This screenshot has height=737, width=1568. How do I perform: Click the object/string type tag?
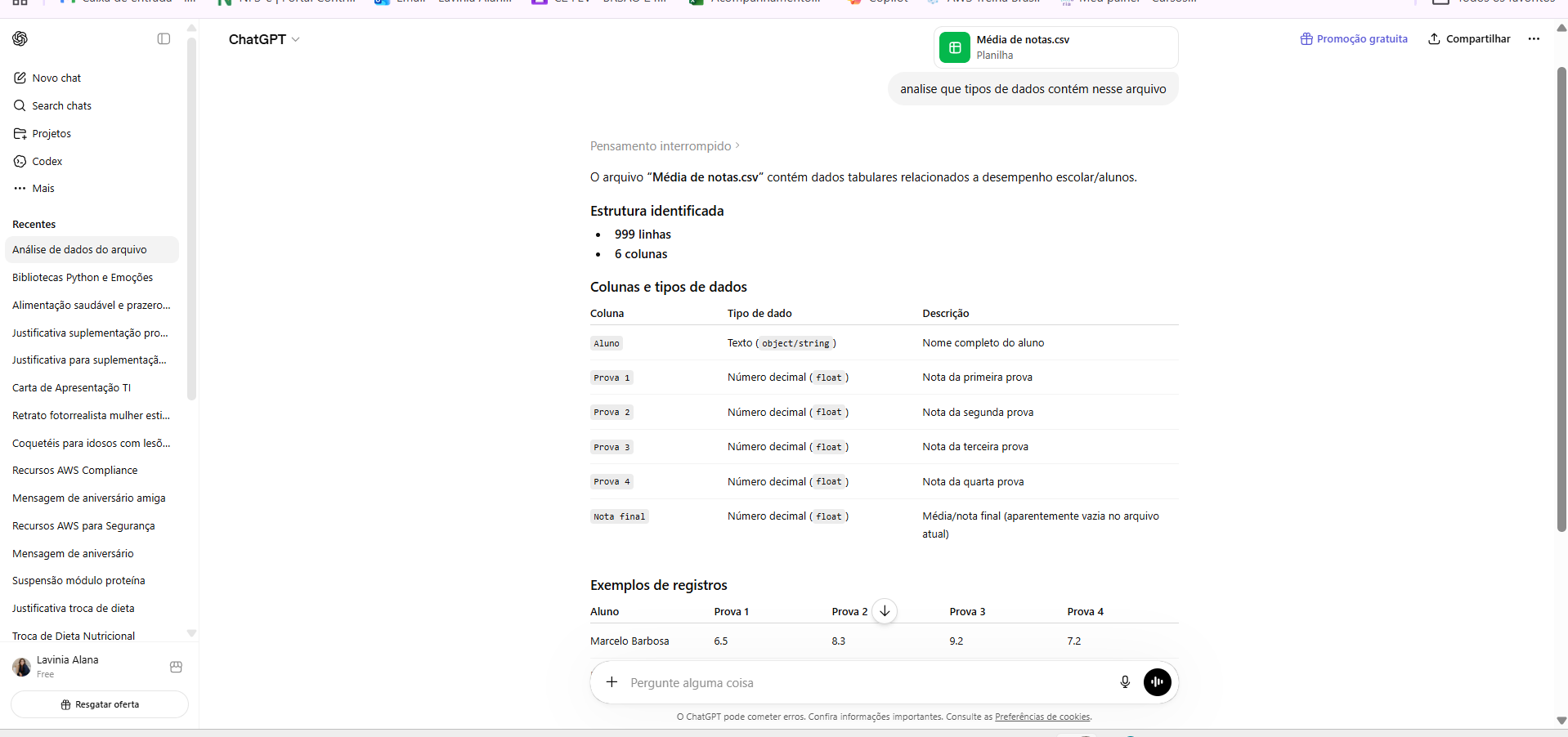click(795, 343)
